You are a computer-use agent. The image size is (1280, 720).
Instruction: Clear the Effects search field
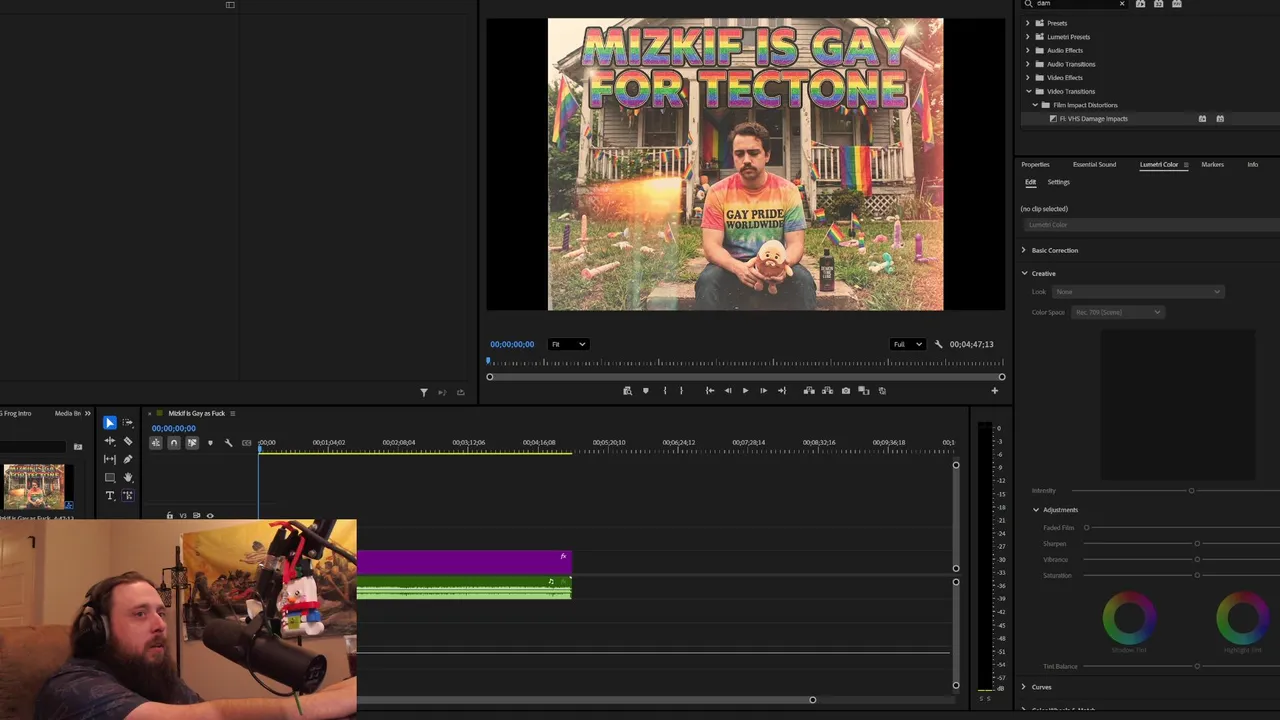pyautogui.click(x=1122, y=4)
